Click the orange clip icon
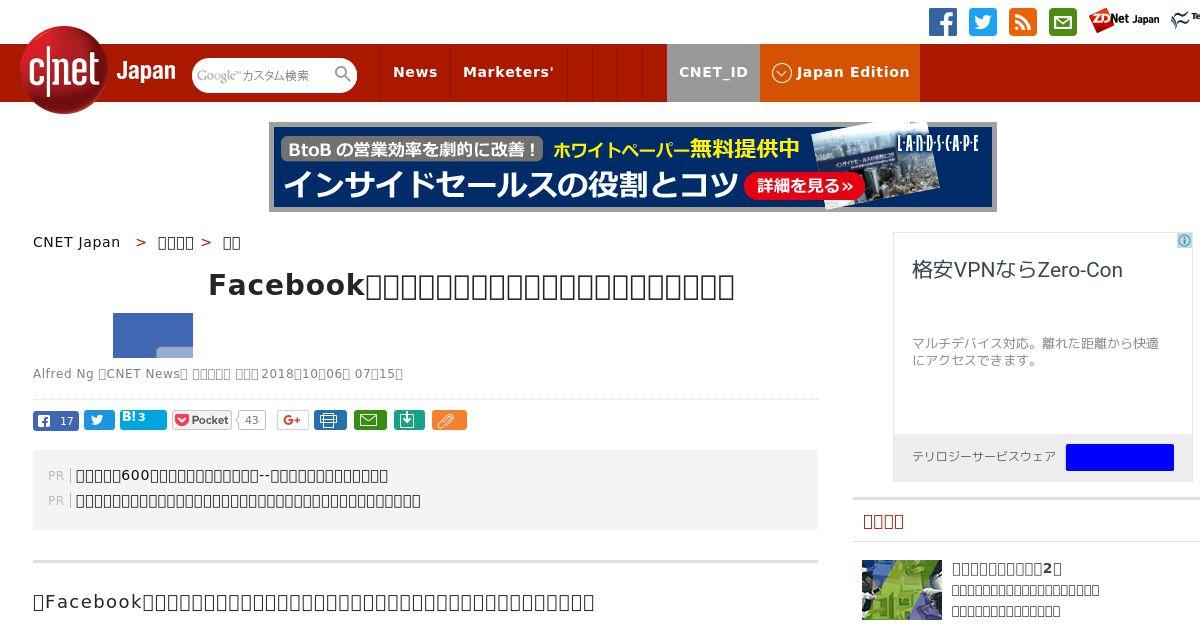This screenshot has width=1200, height=630. pos(449,420)
